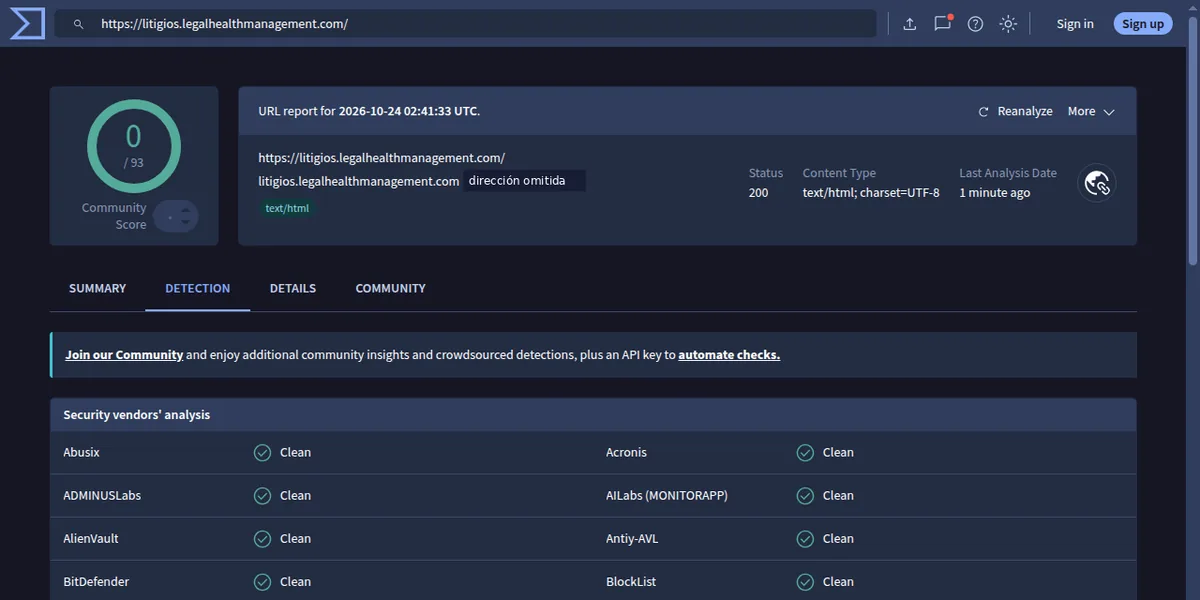Click the Sign in link
Screen dimensions: 1200x600
click(1075, 24)
